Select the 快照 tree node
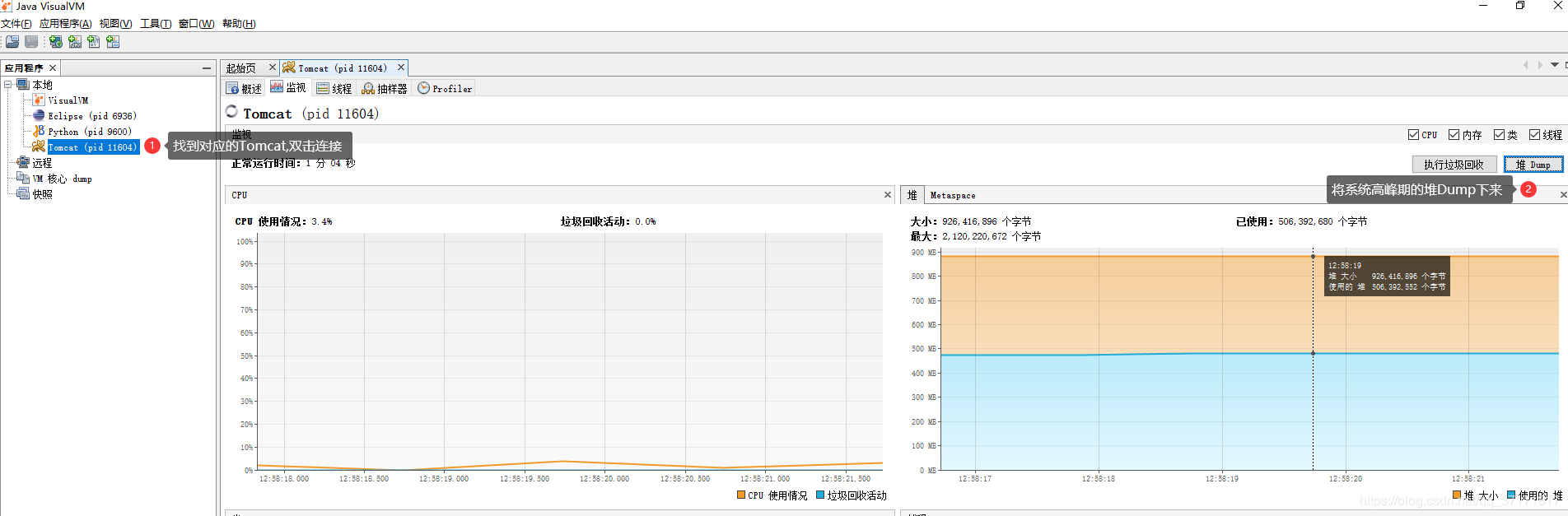The image size is (1568, 516). tap(42, 194)
